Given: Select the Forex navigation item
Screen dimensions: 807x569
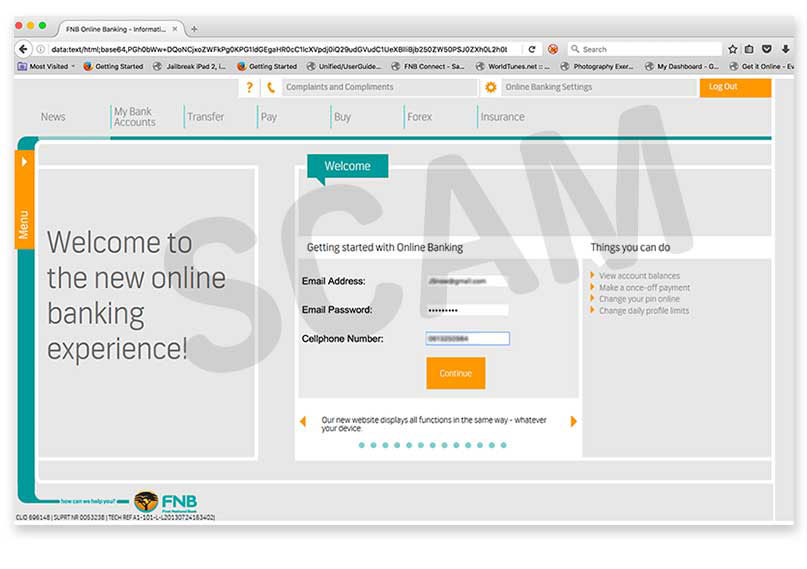Looking at the screenshot, I should tap(419, 117).
